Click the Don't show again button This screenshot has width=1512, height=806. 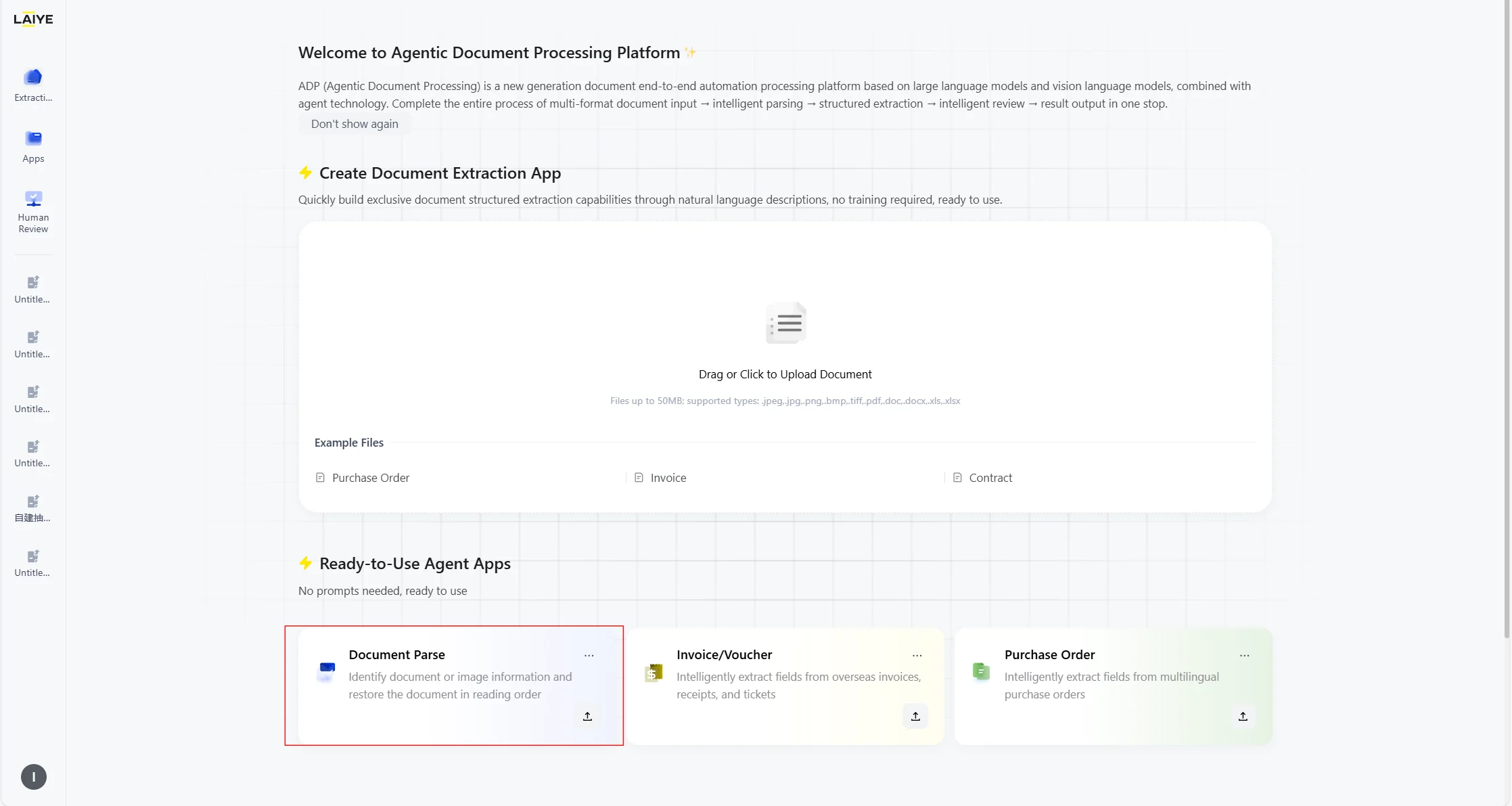point(354,124)
